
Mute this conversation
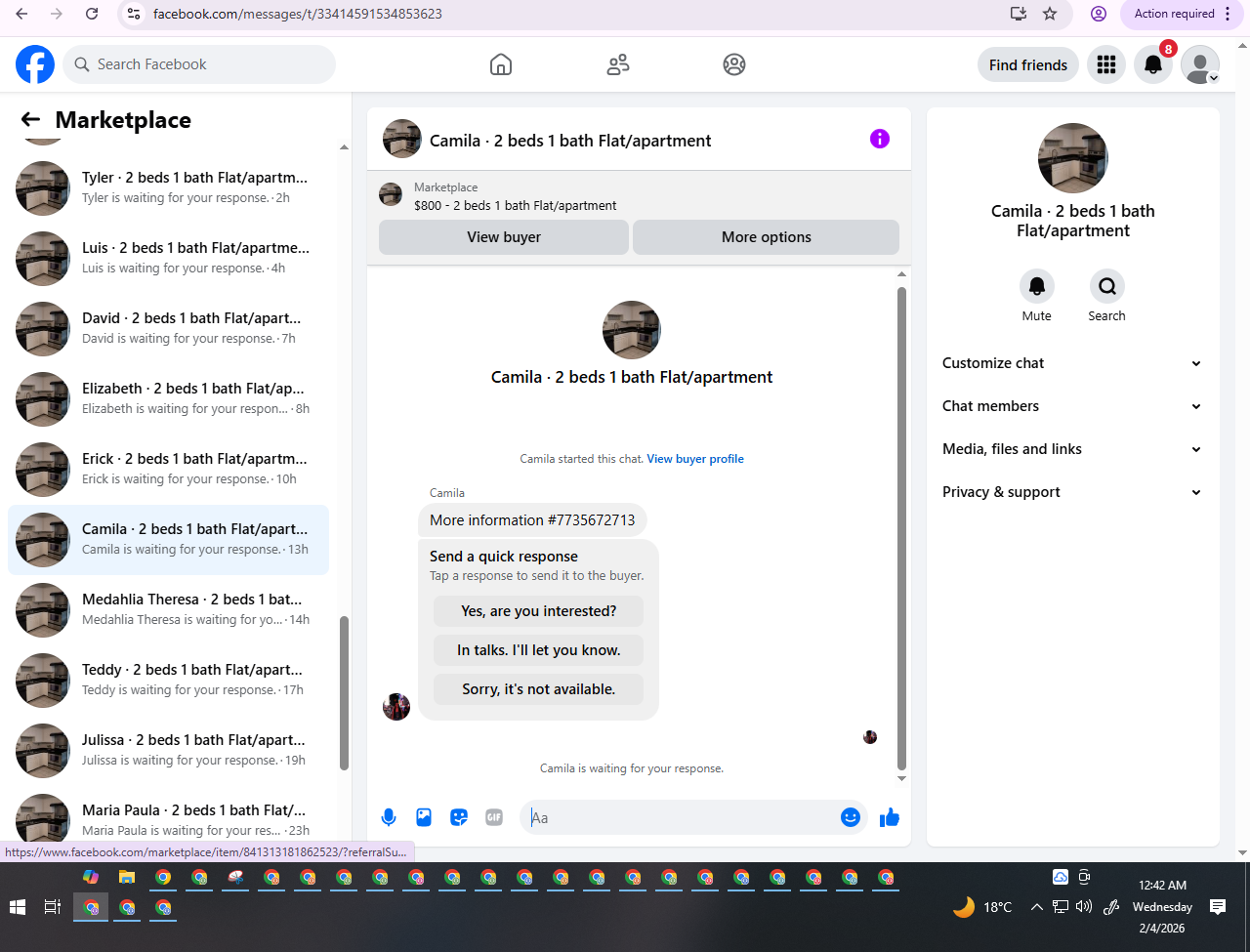[1037, 286]
